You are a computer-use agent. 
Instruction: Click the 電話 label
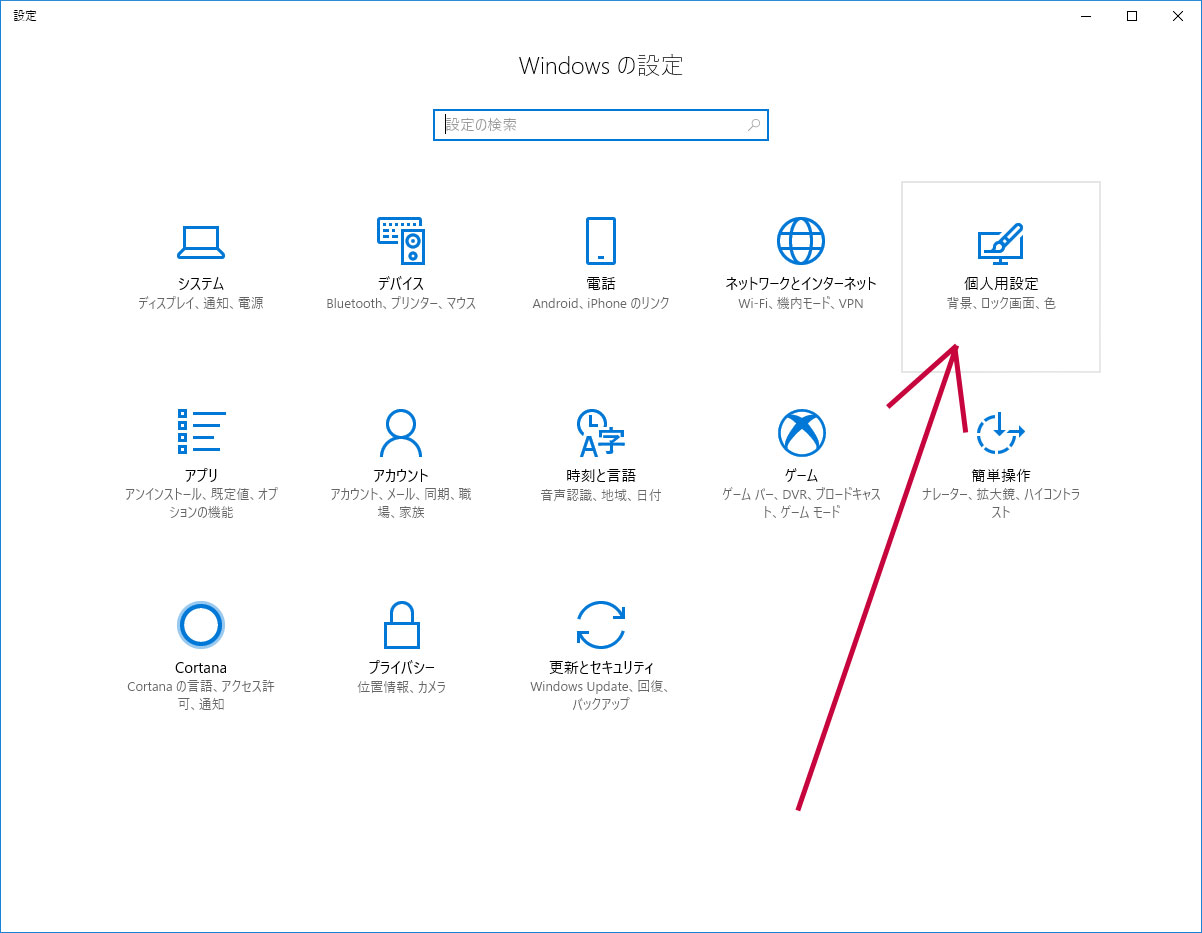[x=601, y=284]
